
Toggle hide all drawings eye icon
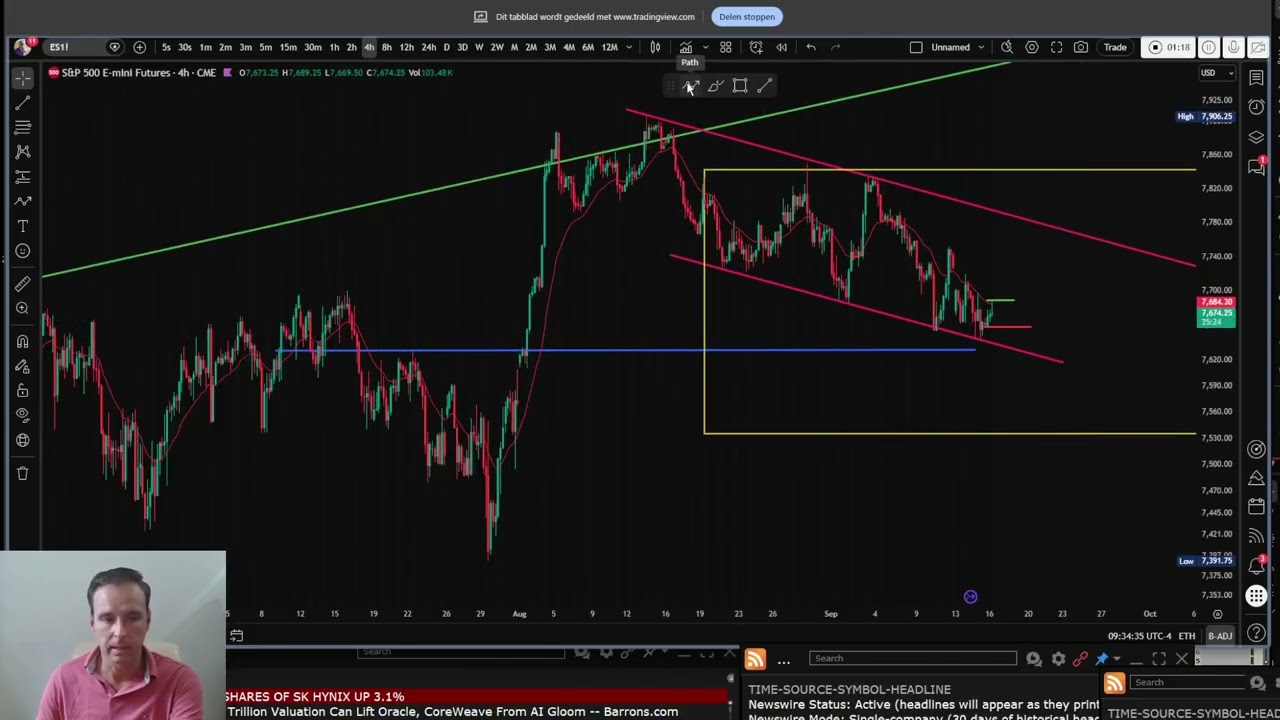22,415
